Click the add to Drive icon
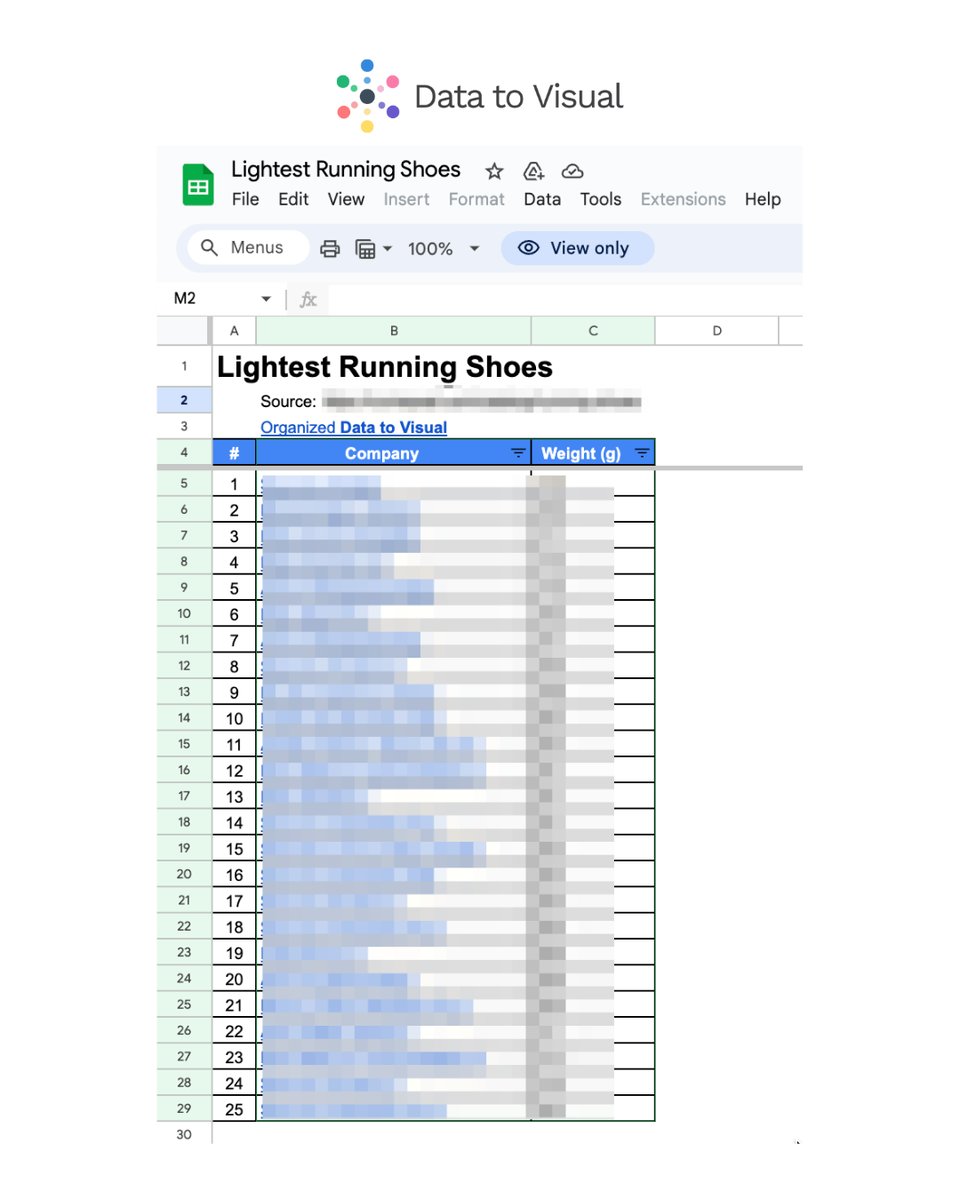 tap(534, 171)
